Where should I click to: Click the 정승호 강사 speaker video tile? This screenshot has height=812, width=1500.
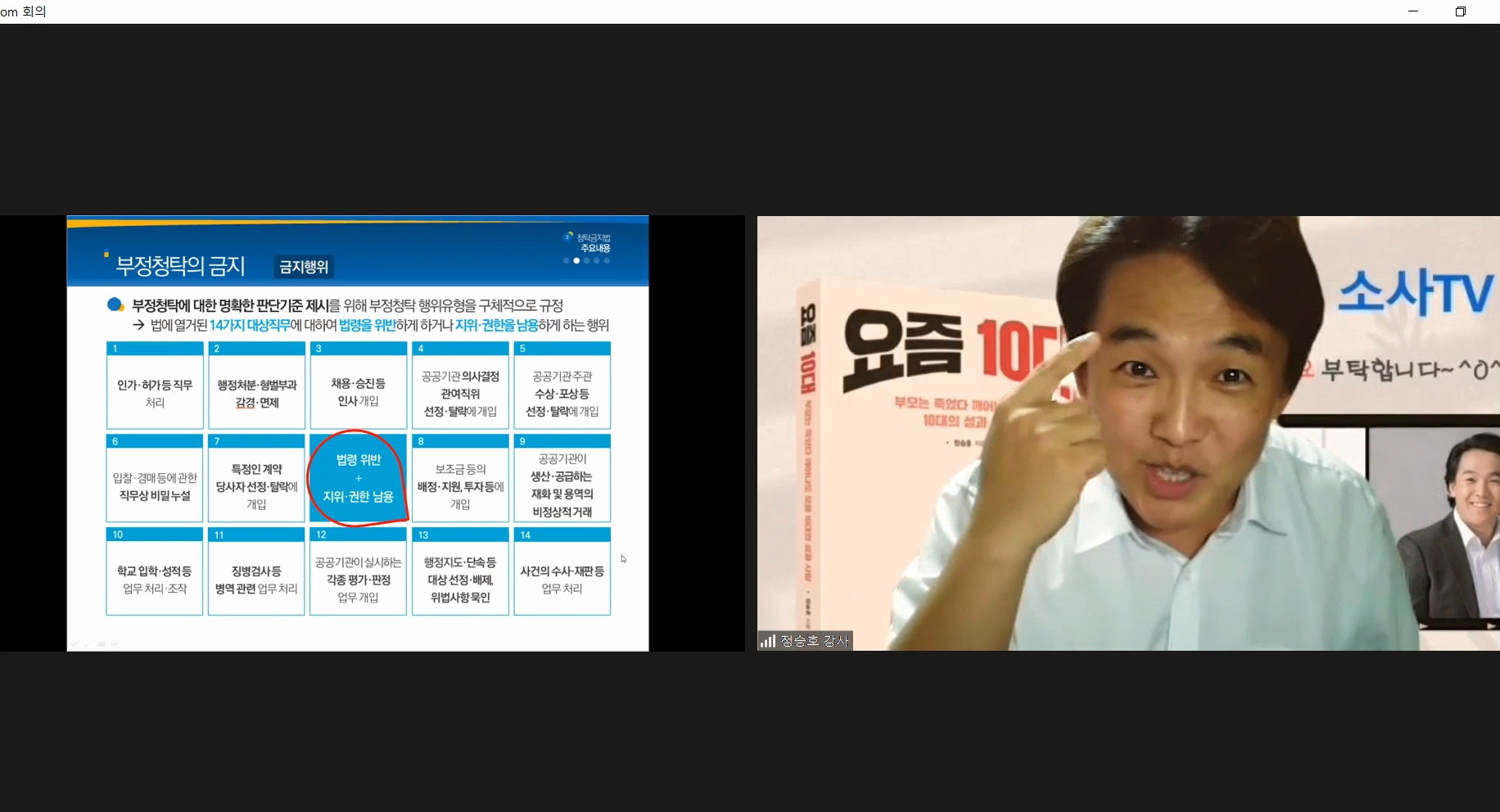click(x=1128, y=433)
